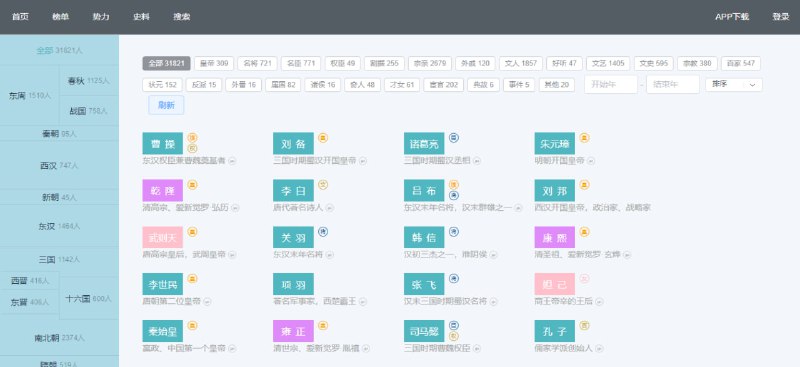Click the 刷新 refresh button
This screenshot has height=367, width=800.
[x=166, y=105]
